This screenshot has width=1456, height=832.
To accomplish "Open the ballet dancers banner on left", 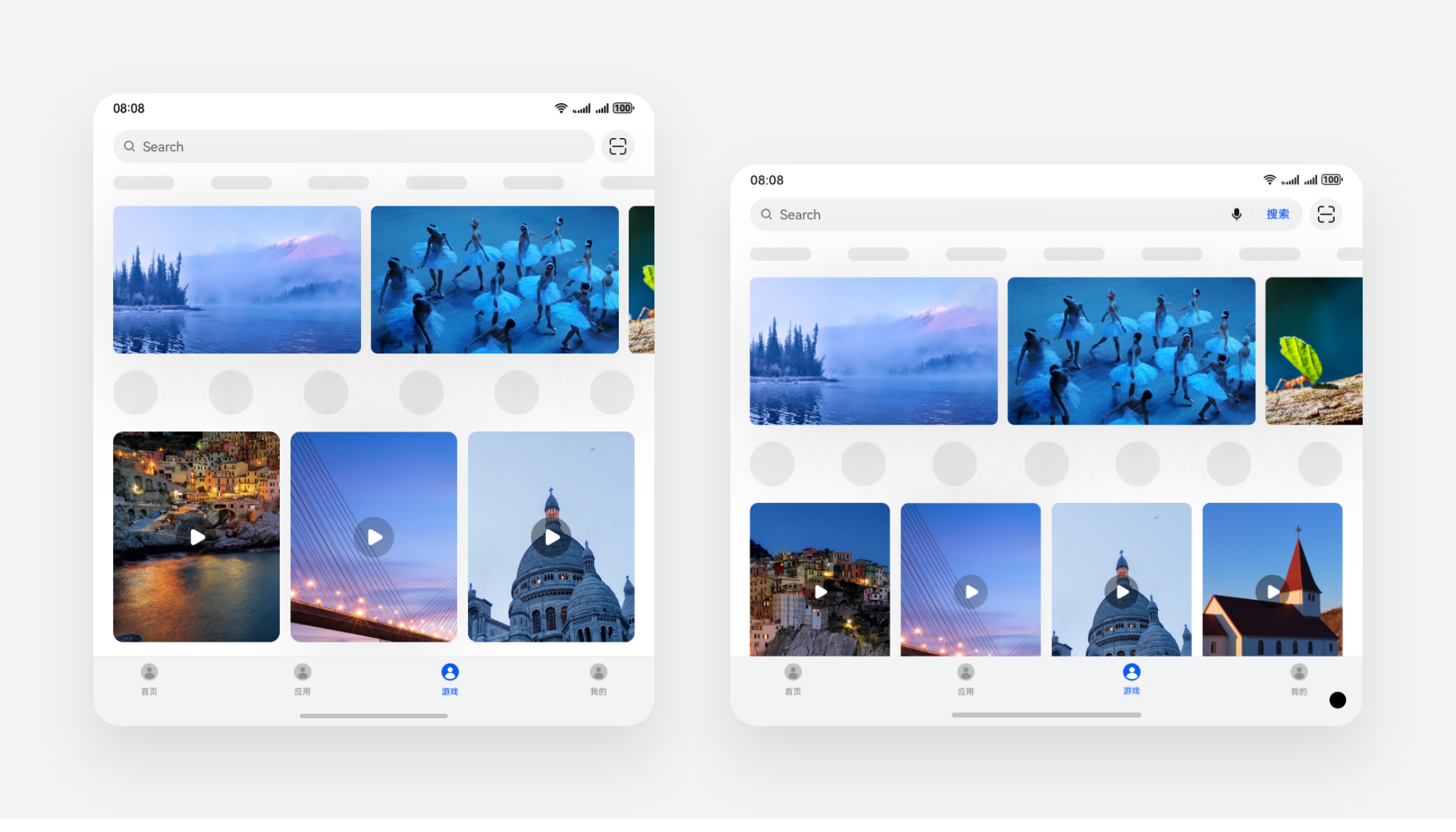I will pyautogui.click(x=494, y=280).
